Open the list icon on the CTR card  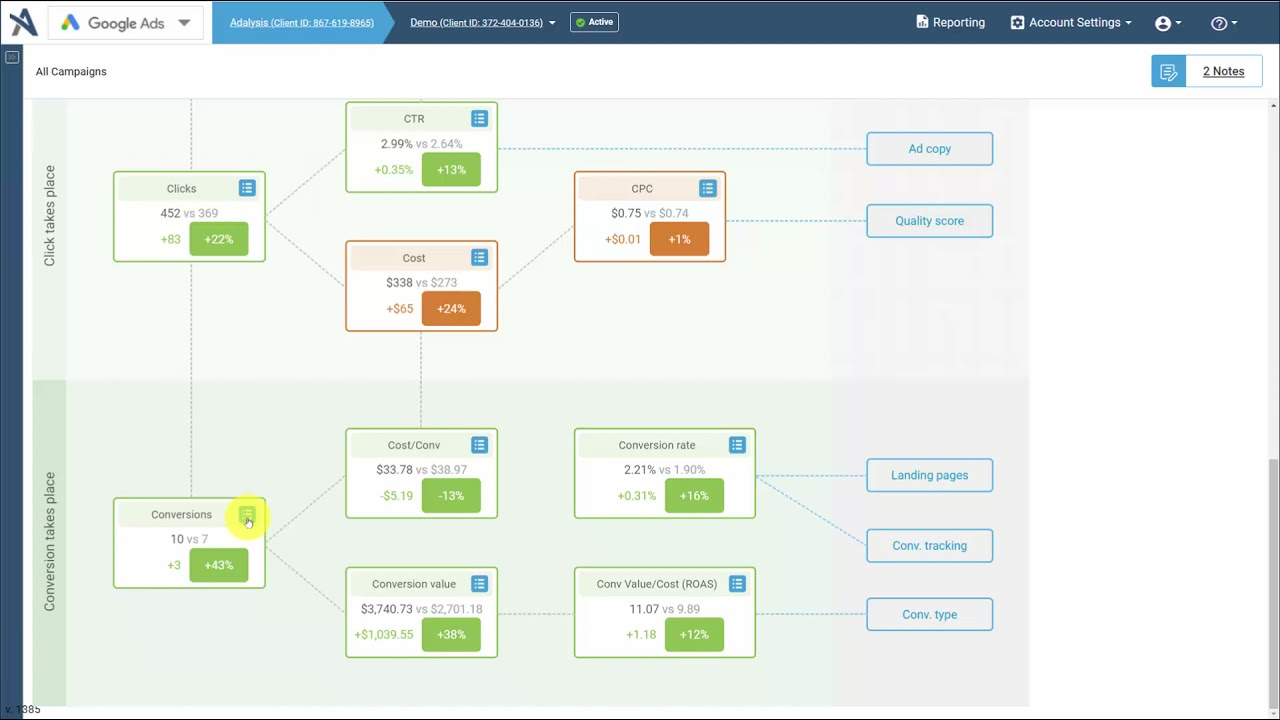[479, 118]
